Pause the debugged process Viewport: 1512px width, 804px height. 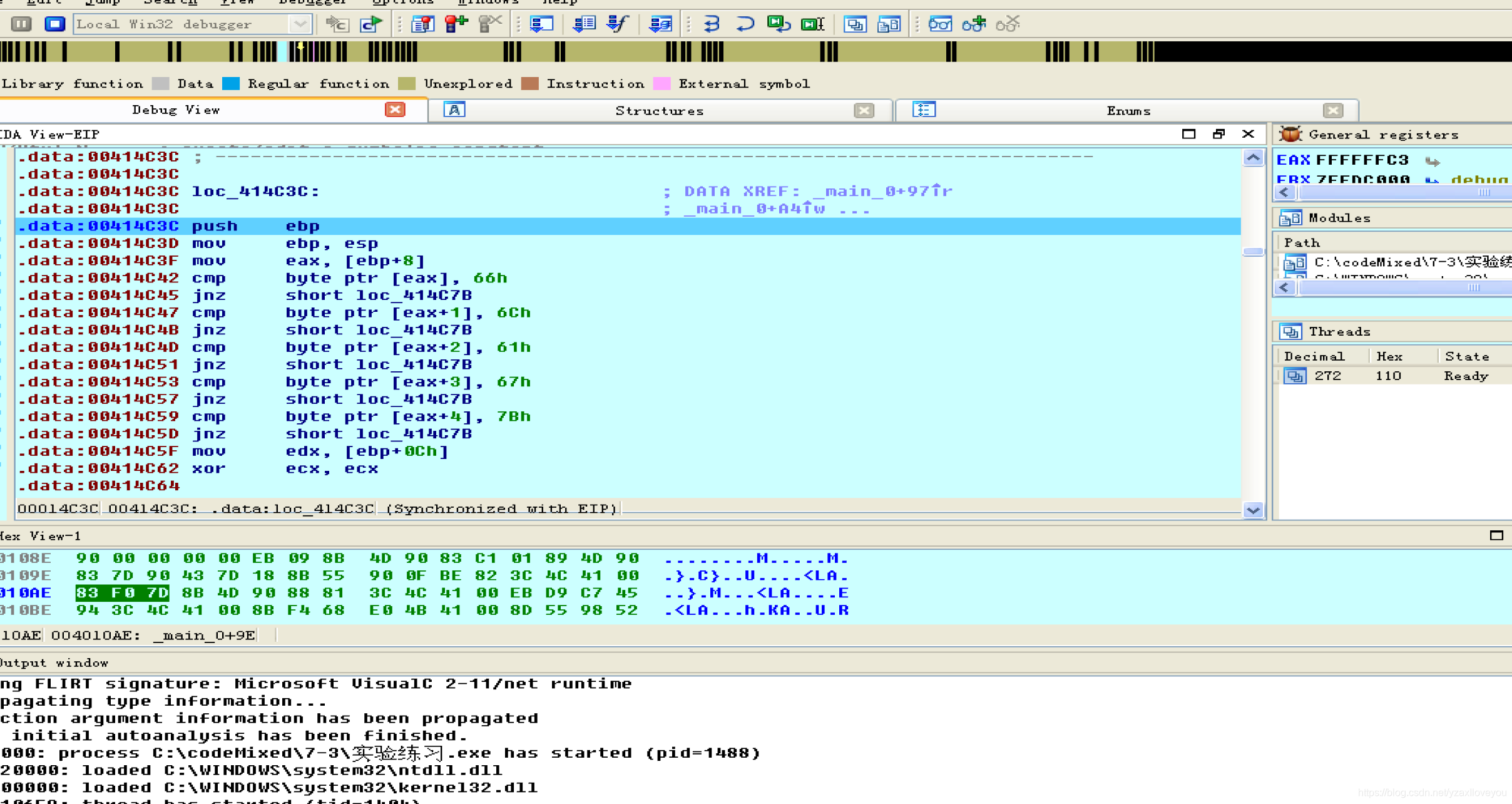[21, 24]
